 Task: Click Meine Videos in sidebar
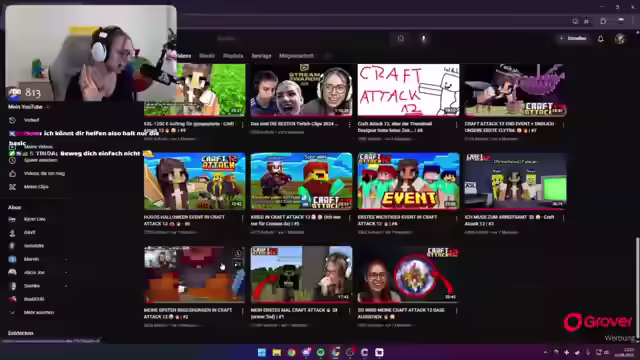click(x=38, y=147)
